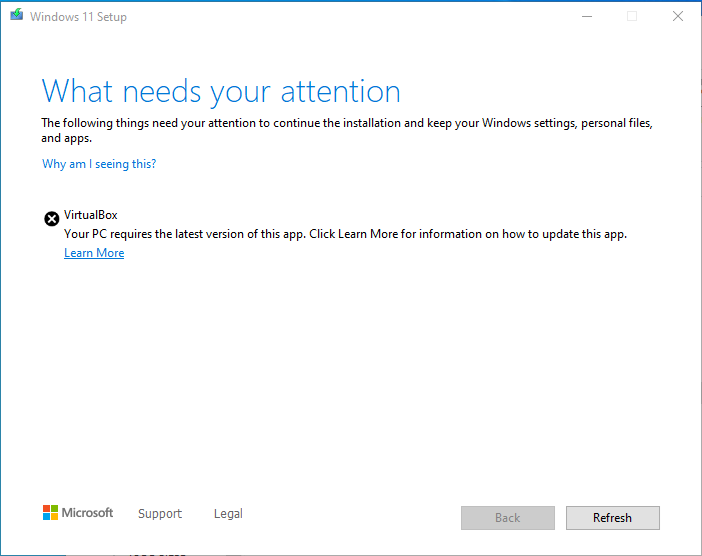Viewport: 702px width, 556px height.
Task: Open the 'Why am I seeing this?' link
Action: (x=99, y=164)
